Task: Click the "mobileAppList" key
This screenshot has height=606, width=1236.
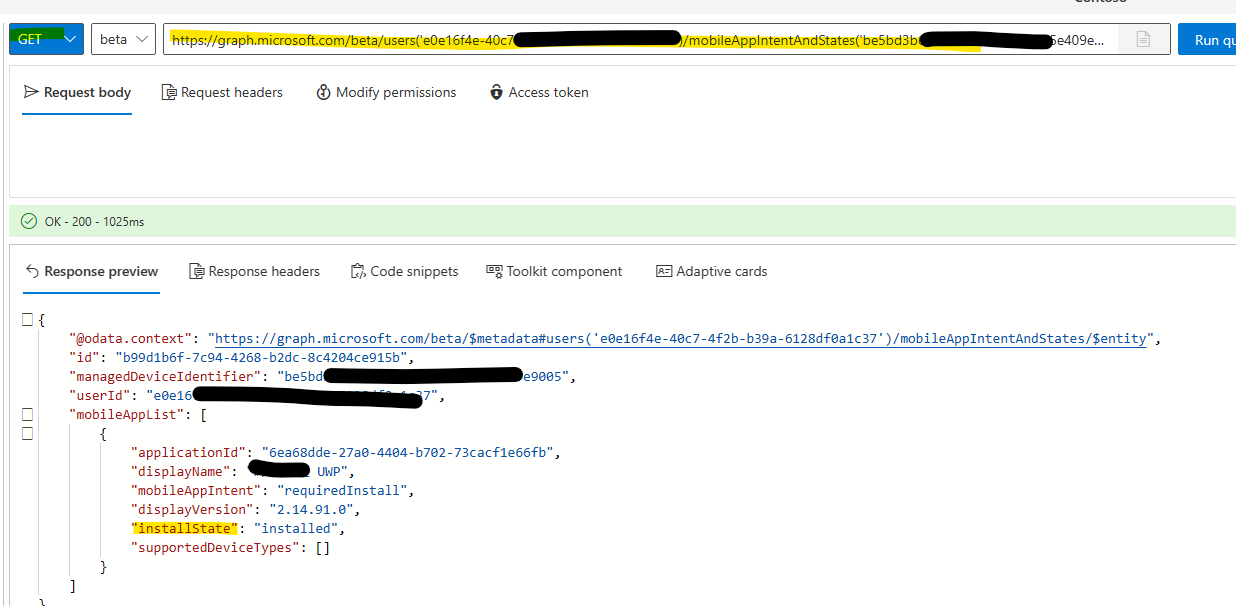Action: click(124, 414)
